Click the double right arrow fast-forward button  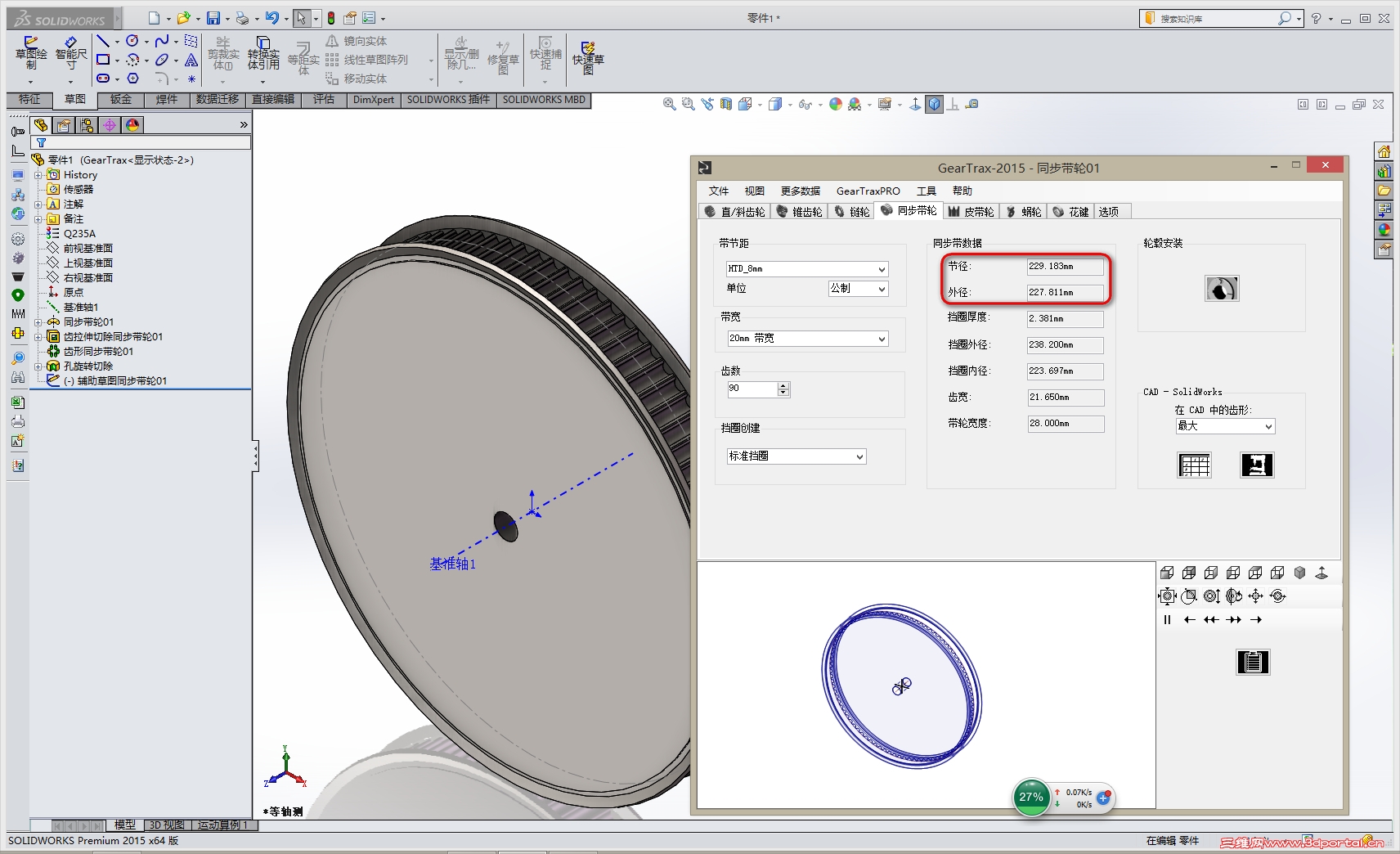point(1234,620)
